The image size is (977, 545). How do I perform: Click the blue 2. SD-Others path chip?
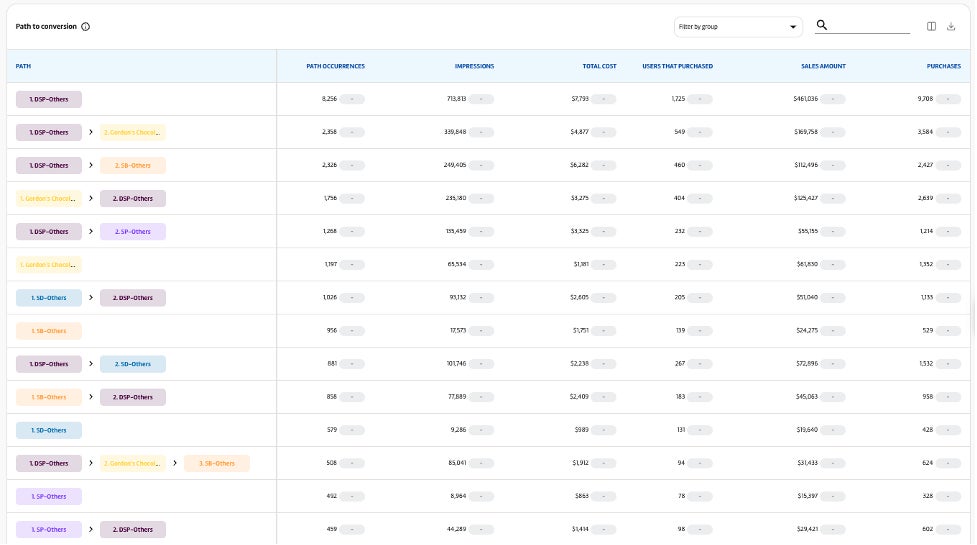click(x=132, y=364)
